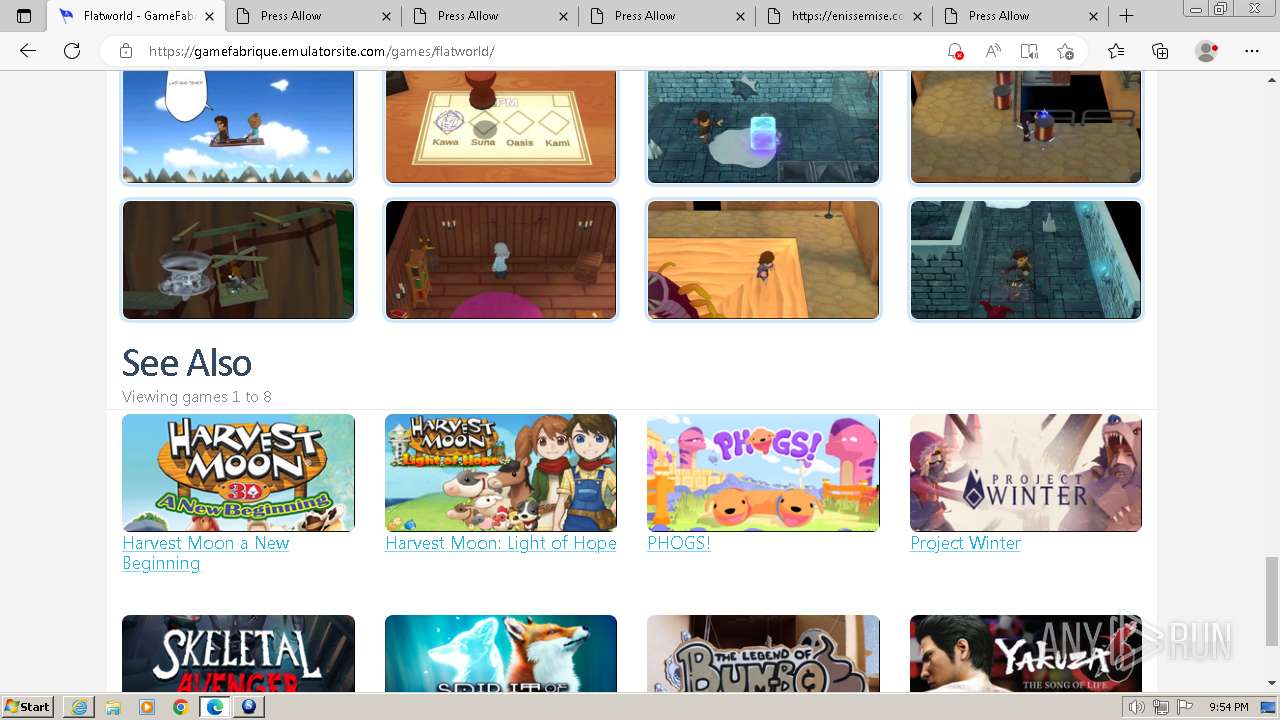This screenshot has width=1280, height=720.
Task: Refresh the current page
Action: tap(72, 51)
